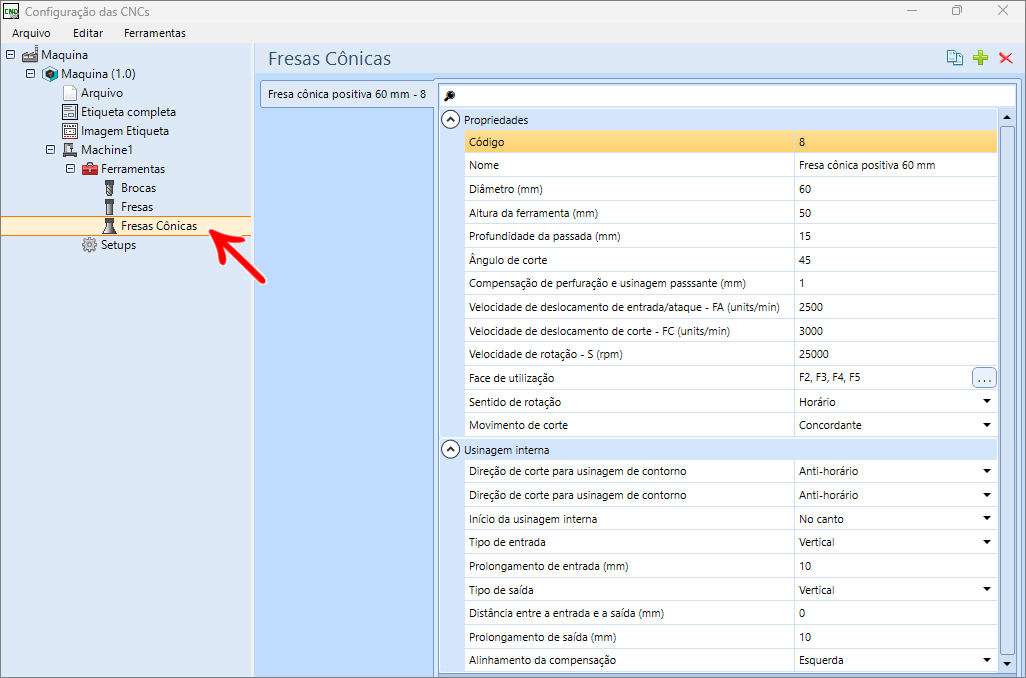
Task: Click the Etiqueta completa label icon
Action: pyautogui.click(x=69, y=112)
